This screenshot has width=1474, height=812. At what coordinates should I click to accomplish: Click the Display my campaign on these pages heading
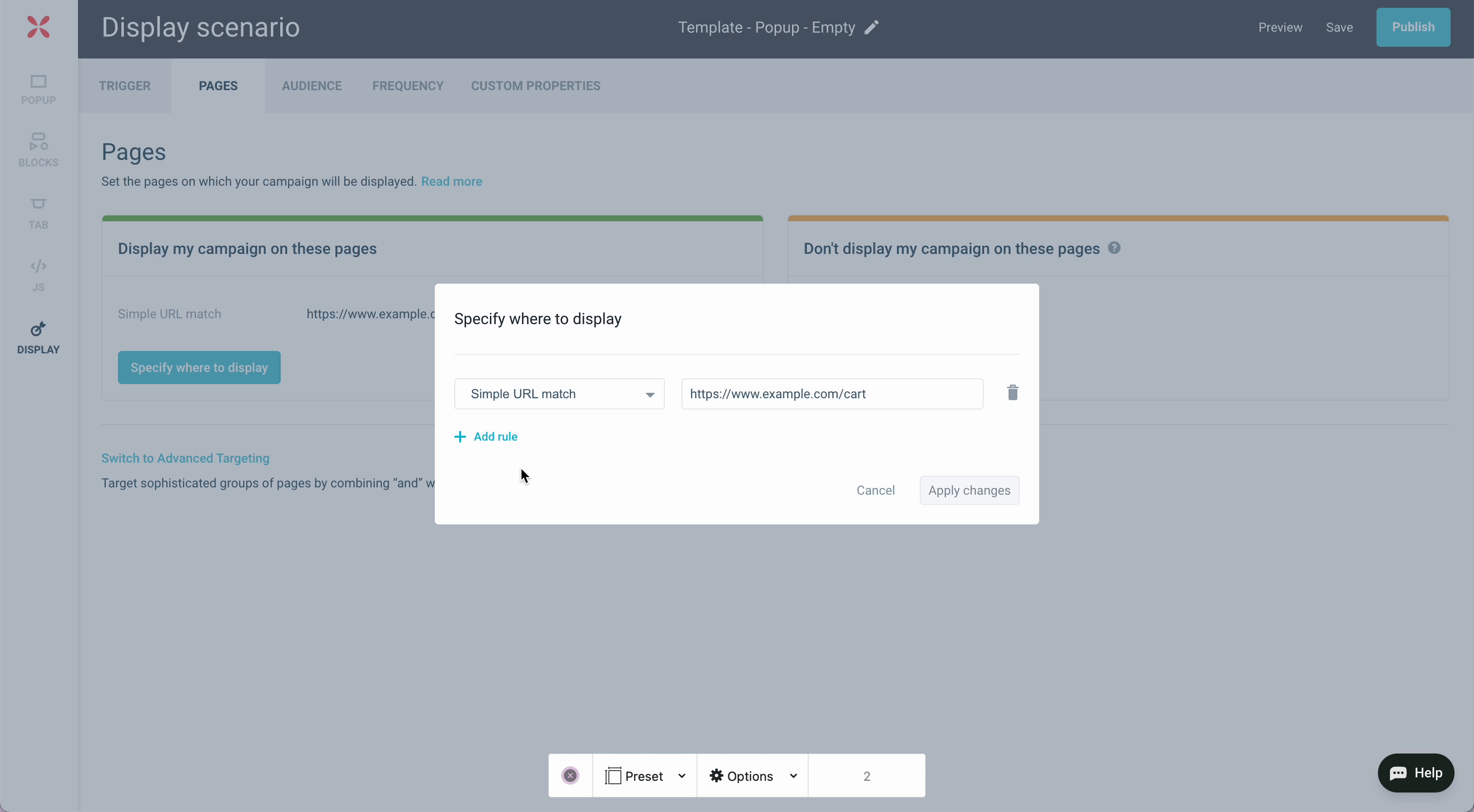coord(247,249)
